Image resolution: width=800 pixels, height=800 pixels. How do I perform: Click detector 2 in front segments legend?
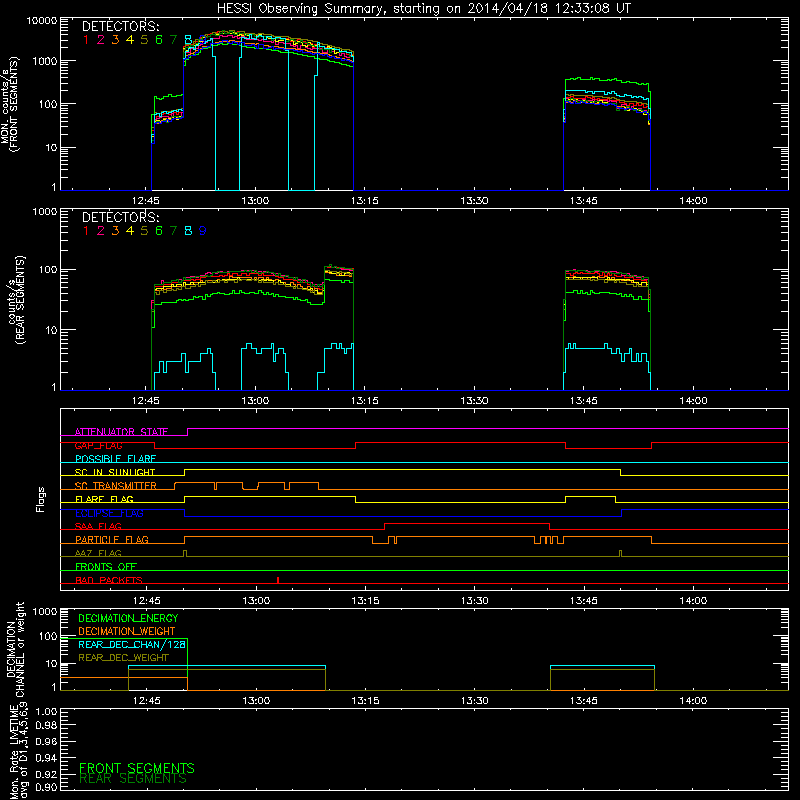101,40
